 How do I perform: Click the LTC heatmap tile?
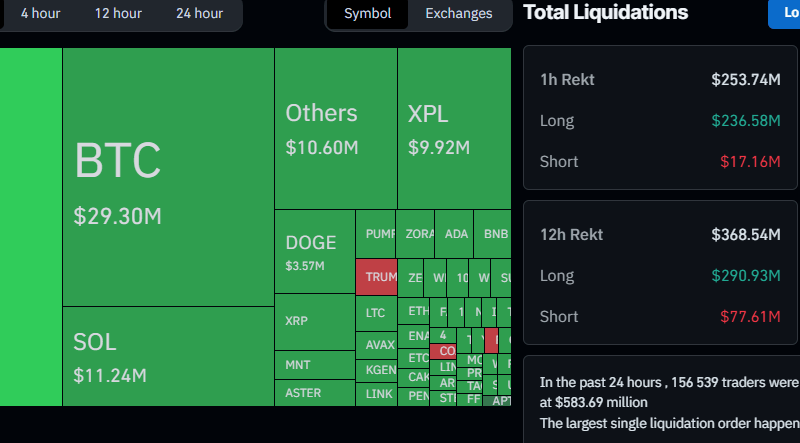[376, 313]
